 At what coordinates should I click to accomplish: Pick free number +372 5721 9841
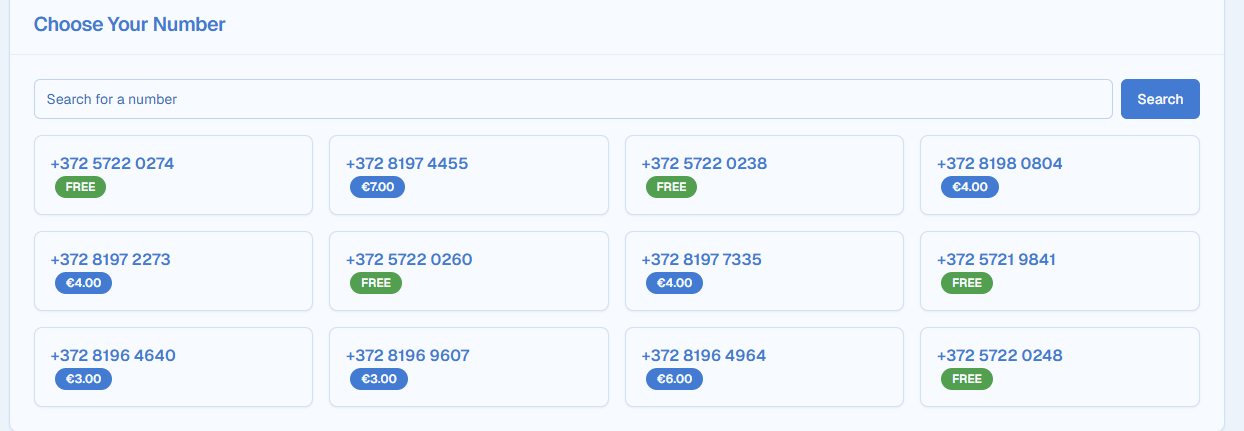click(1059, 270)
